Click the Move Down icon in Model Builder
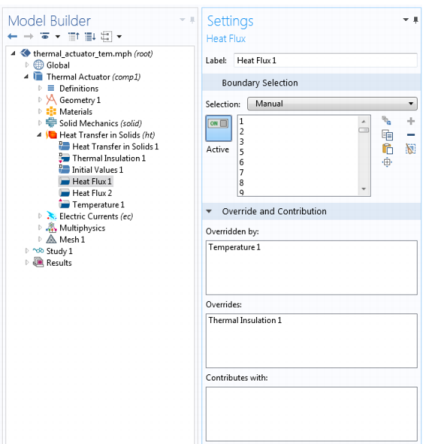 point(90,36)
